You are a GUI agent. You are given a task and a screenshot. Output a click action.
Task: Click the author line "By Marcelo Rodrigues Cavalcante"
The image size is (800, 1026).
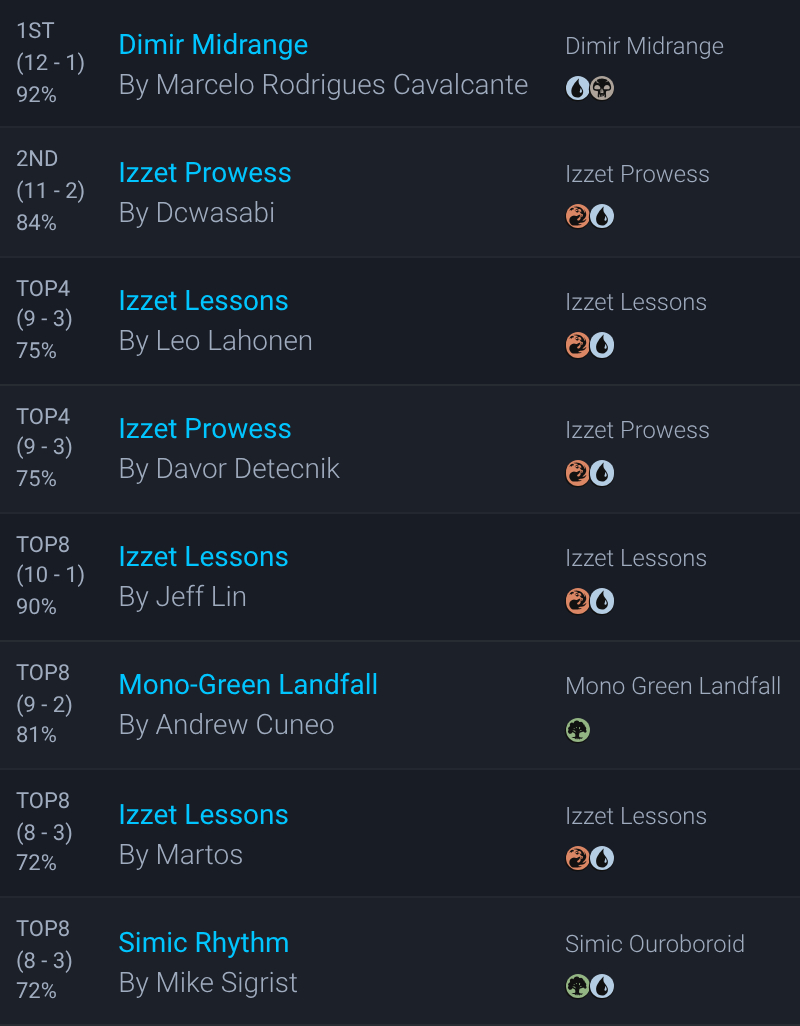click(323, 85)
